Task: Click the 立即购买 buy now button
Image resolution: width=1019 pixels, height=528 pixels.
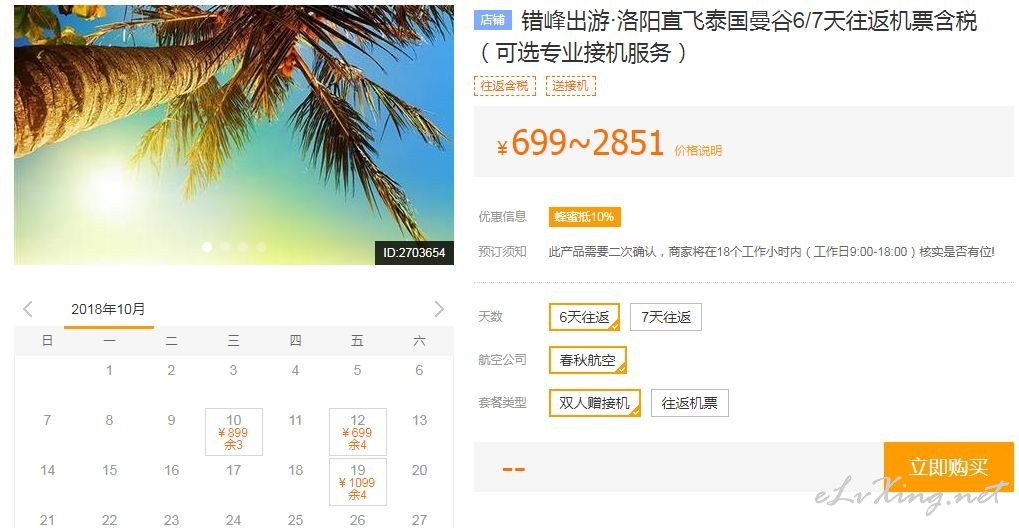Action: coord(948,467)
